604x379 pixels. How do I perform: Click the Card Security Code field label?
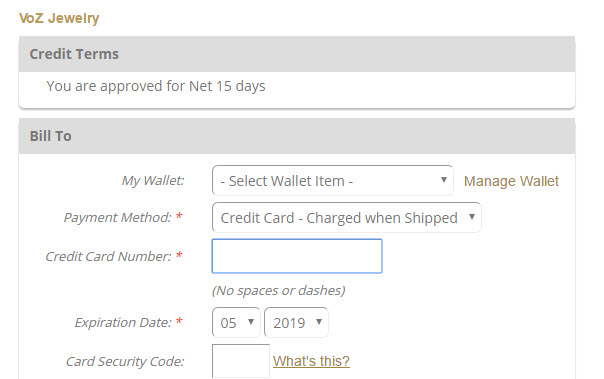[x=125, y=361]
